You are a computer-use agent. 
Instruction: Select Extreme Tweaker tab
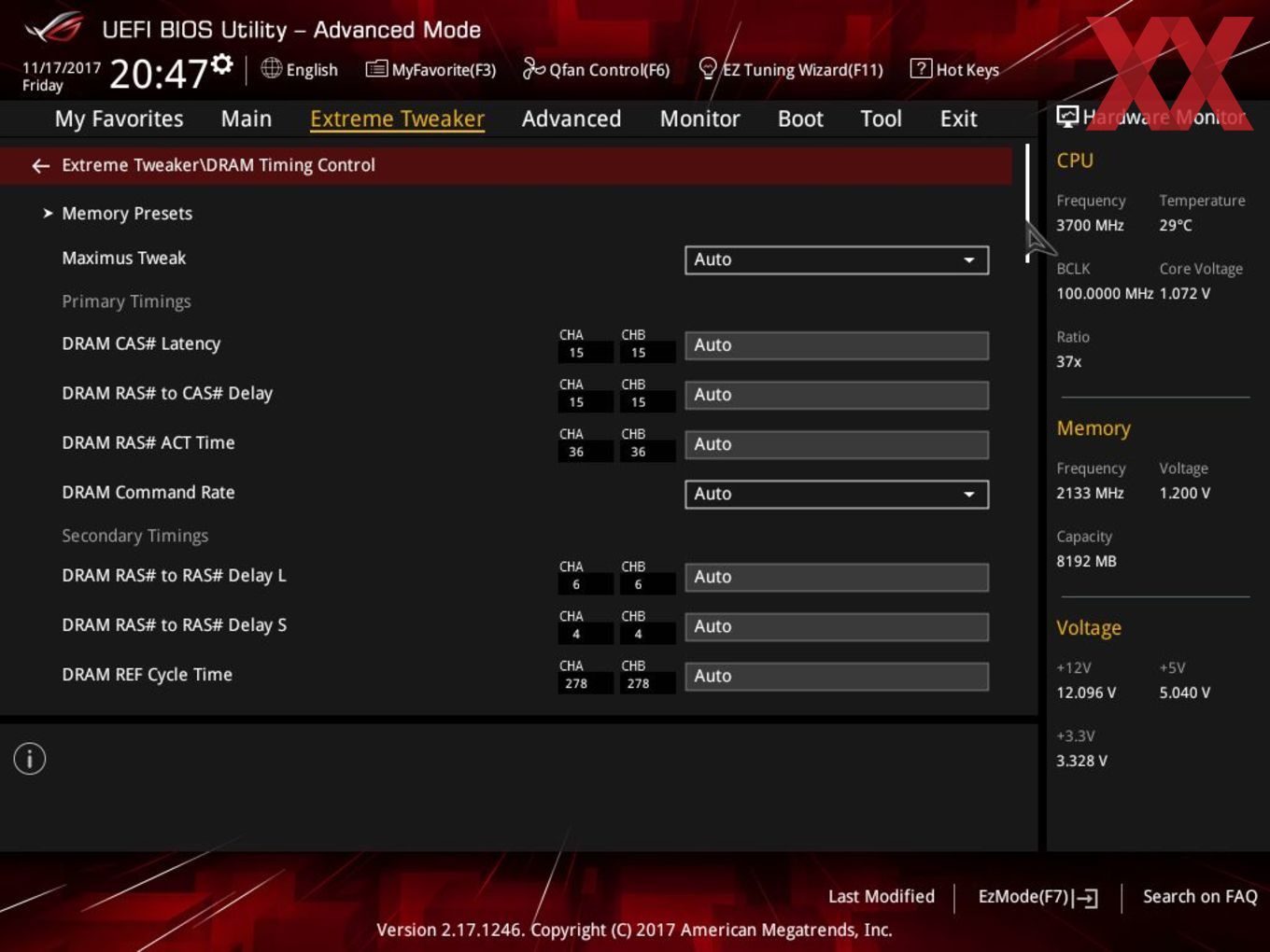[397, 119]
